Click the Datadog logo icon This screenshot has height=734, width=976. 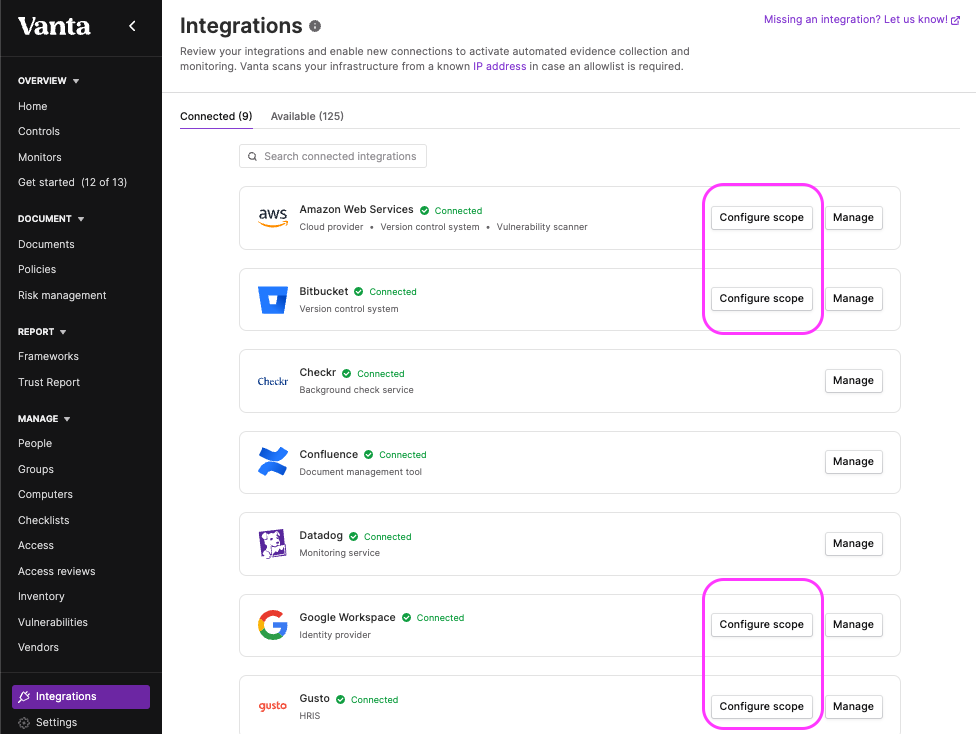click(273, 543)
